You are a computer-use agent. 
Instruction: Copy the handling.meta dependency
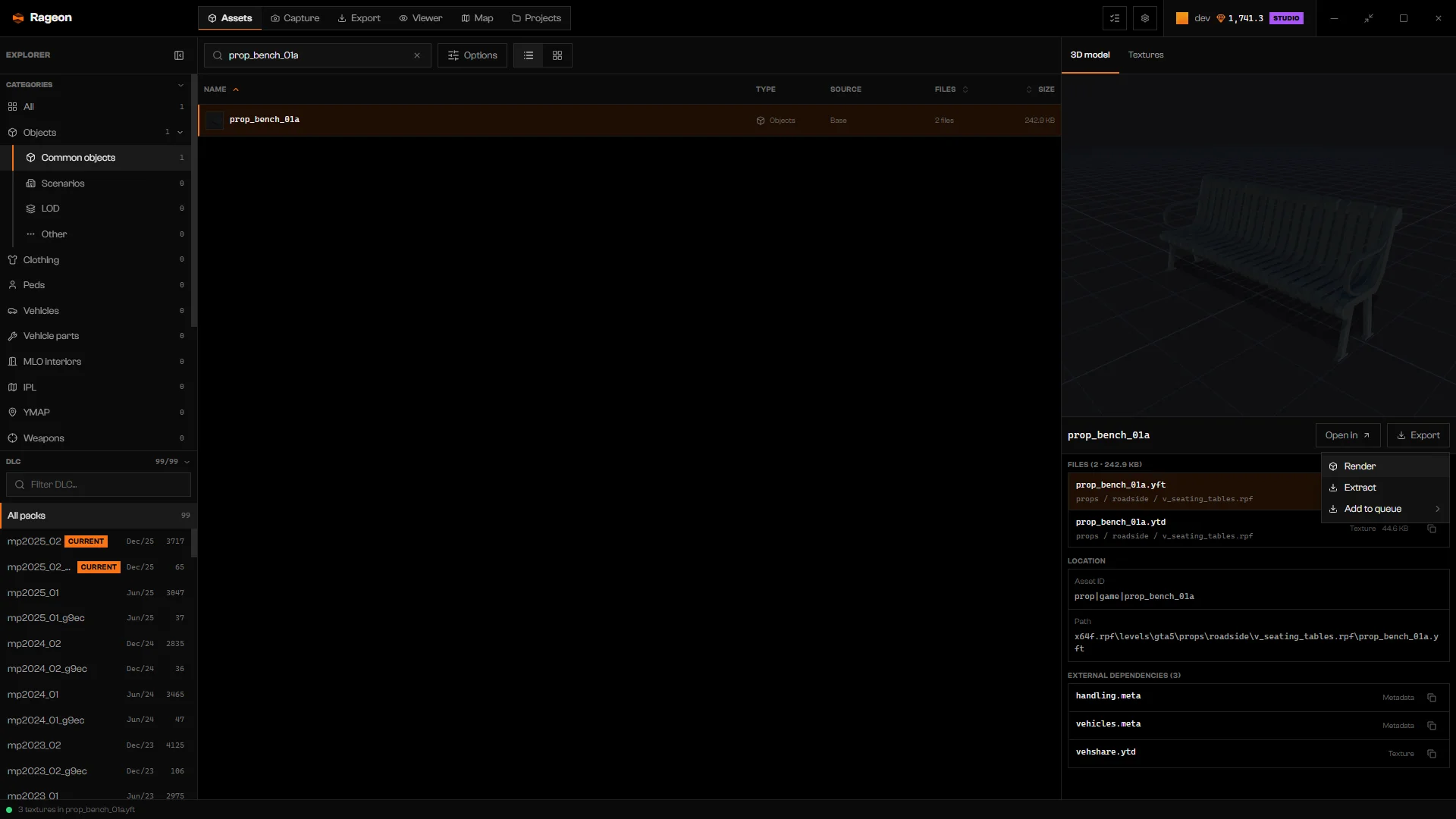1432,698
